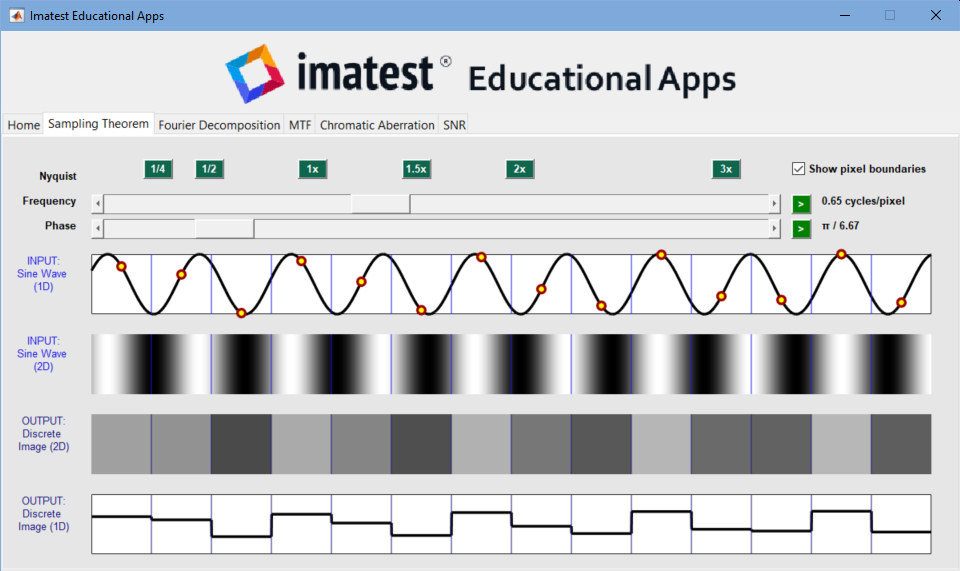960x571 pixels.
Task: Go to the SNR tab
Action: tap(454, 125)
